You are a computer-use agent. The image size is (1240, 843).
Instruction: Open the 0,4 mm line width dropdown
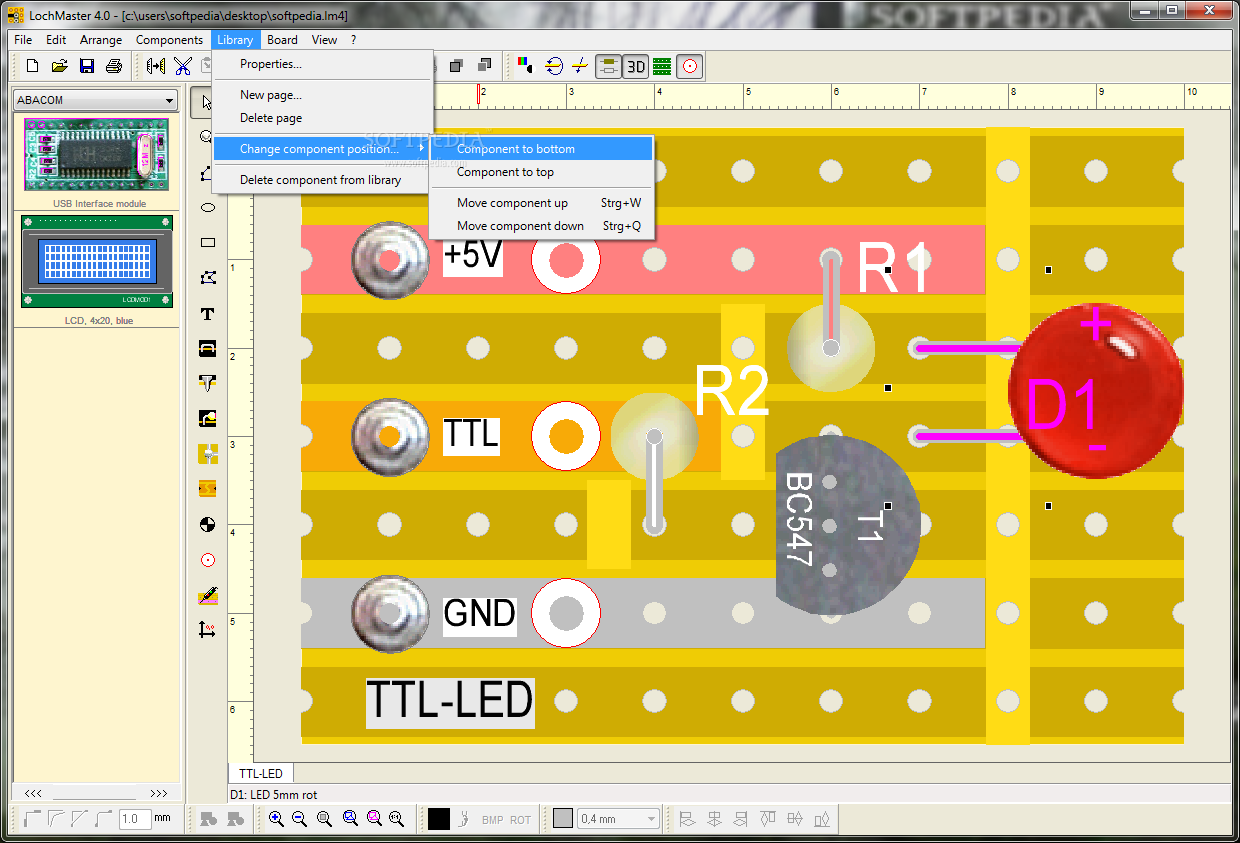[619, 819]
